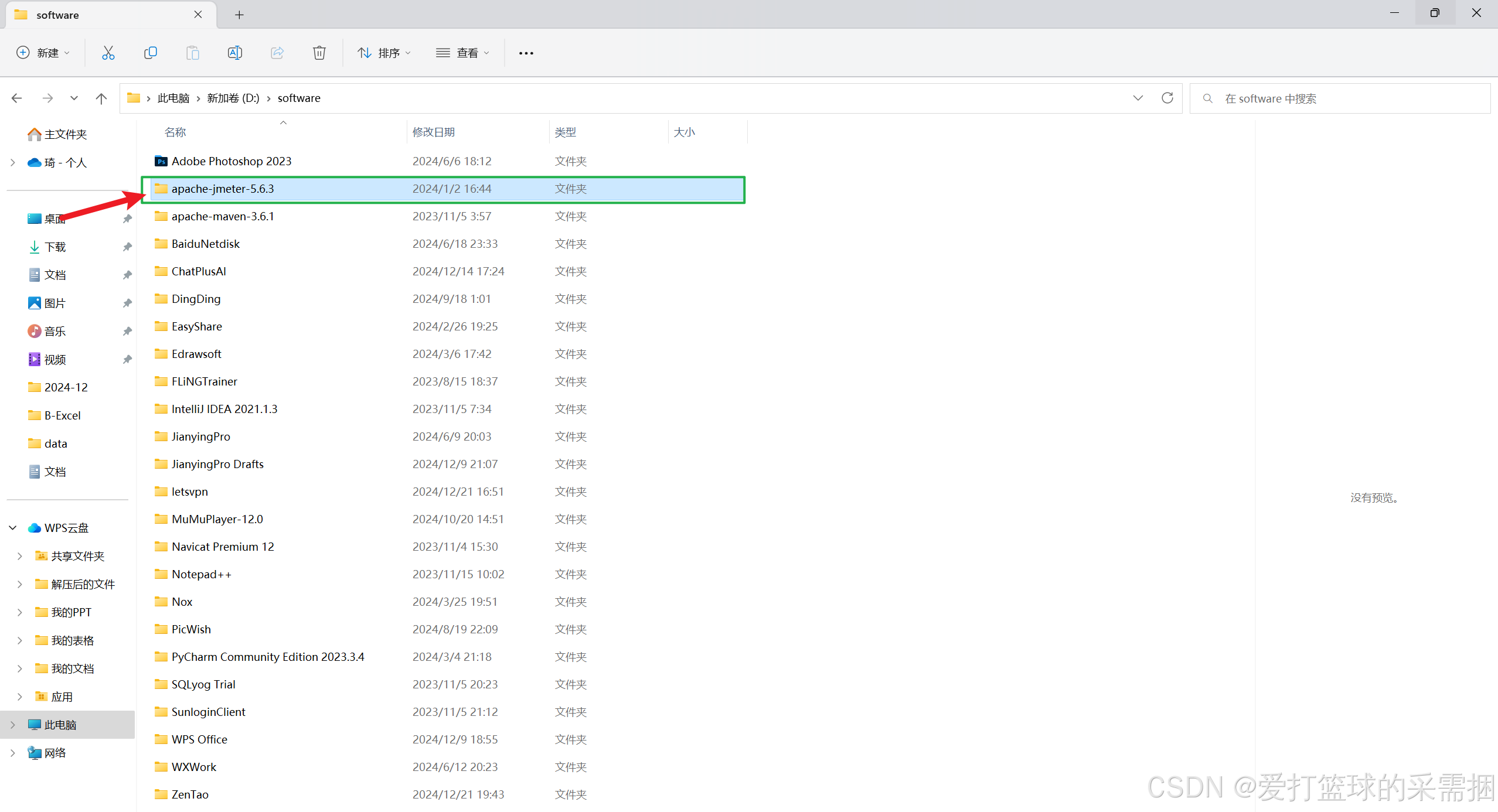Viewport: 1498px width, 812px height.
Task: Open the 新建 (New) dropdown
Action: point(43,53)
